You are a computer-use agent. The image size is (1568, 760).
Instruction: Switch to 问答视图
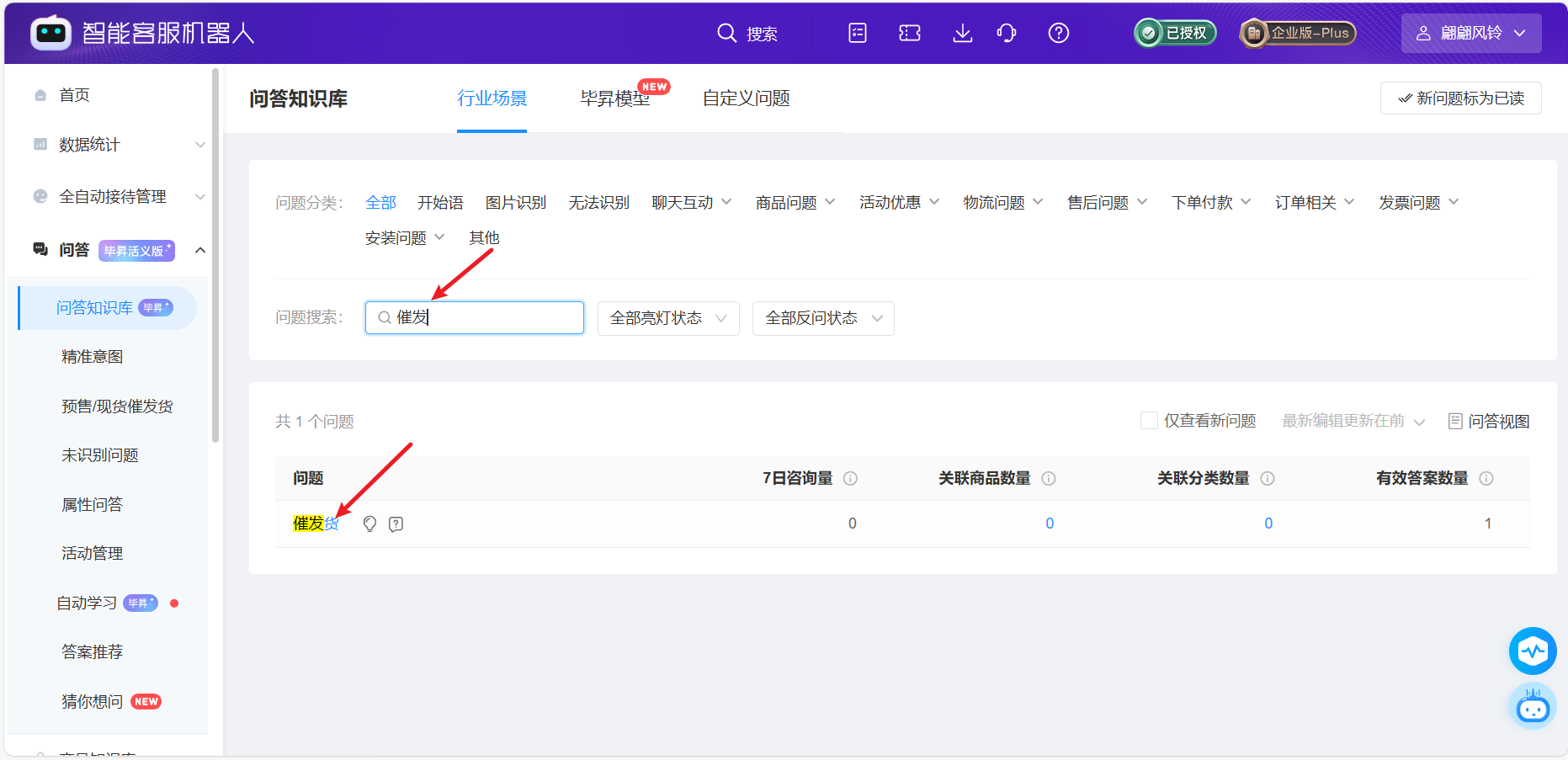pyautogui.click(x=1489, y=422)
